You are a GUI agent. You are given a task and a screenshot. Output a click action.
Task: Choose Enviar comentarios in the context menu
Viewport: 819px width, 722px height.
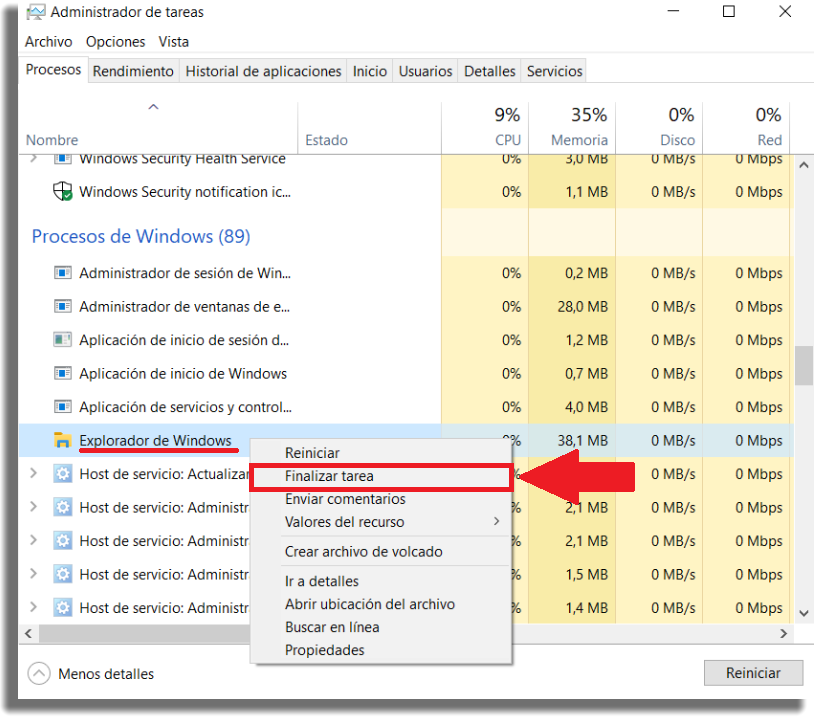click(x=381, y=499)
